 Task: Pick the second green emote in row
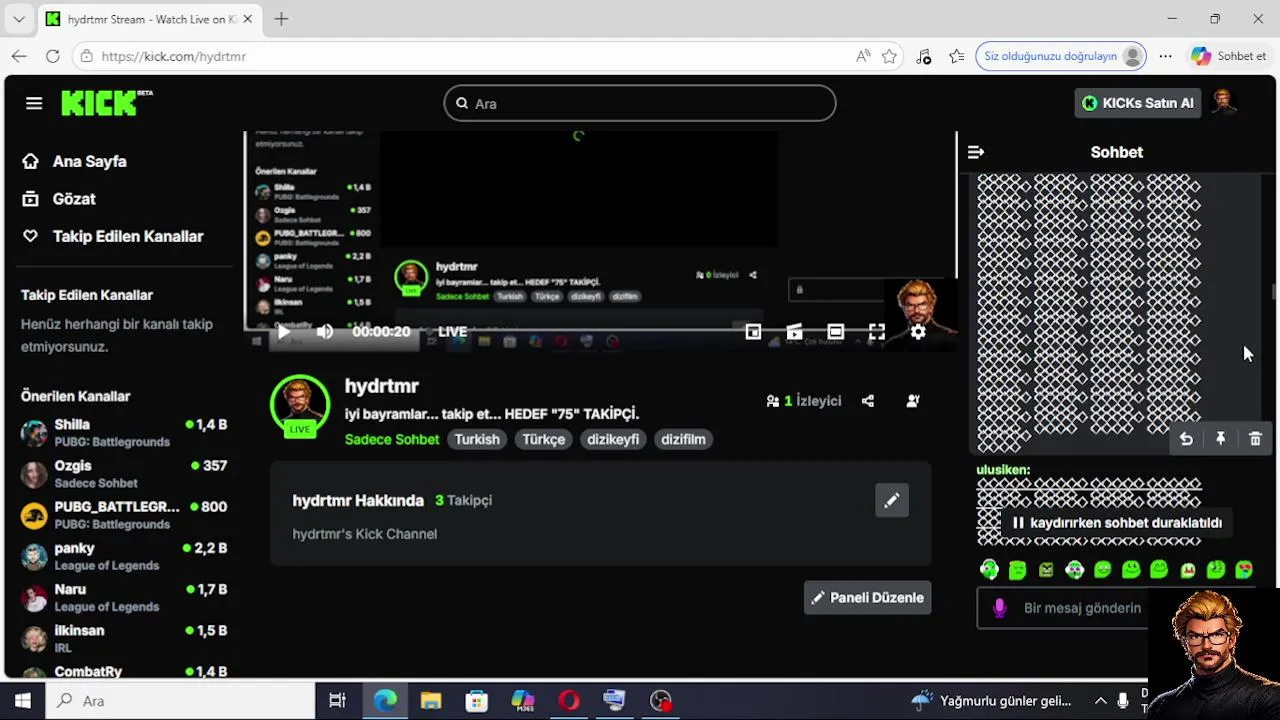[x=1018, y=570]
